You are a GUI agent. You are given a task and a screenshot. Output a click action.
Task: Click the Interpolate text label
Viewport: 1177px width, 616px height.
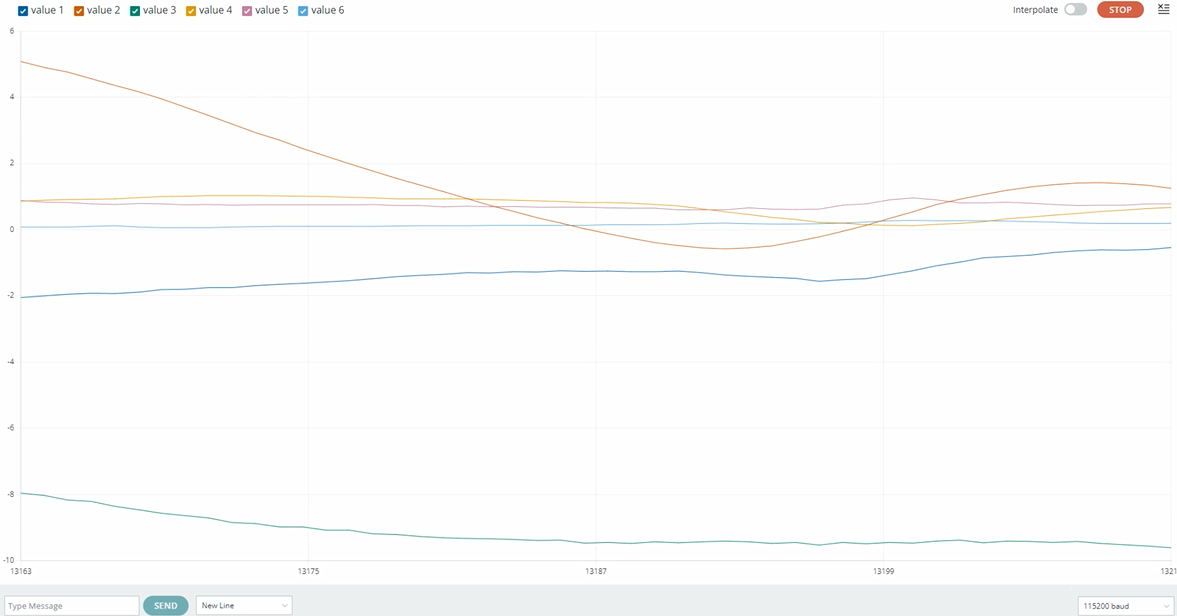1035,10
